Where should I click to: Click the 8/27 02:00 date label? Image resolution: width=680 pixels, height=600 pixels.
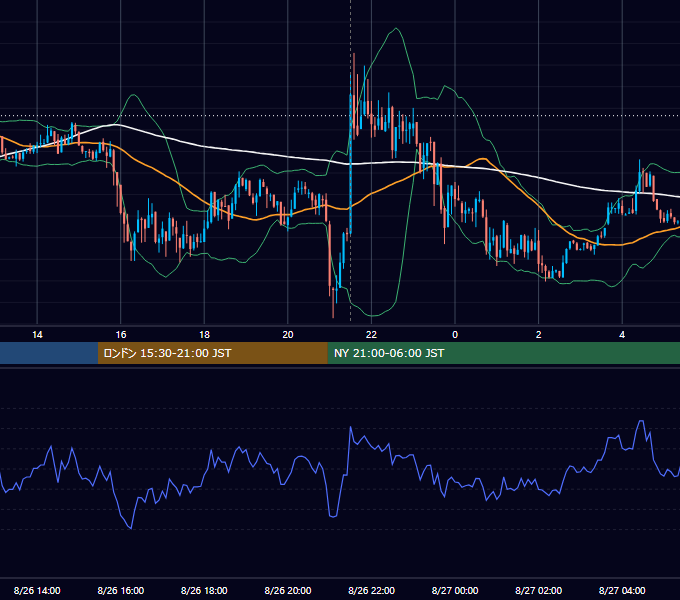(539, 590)
